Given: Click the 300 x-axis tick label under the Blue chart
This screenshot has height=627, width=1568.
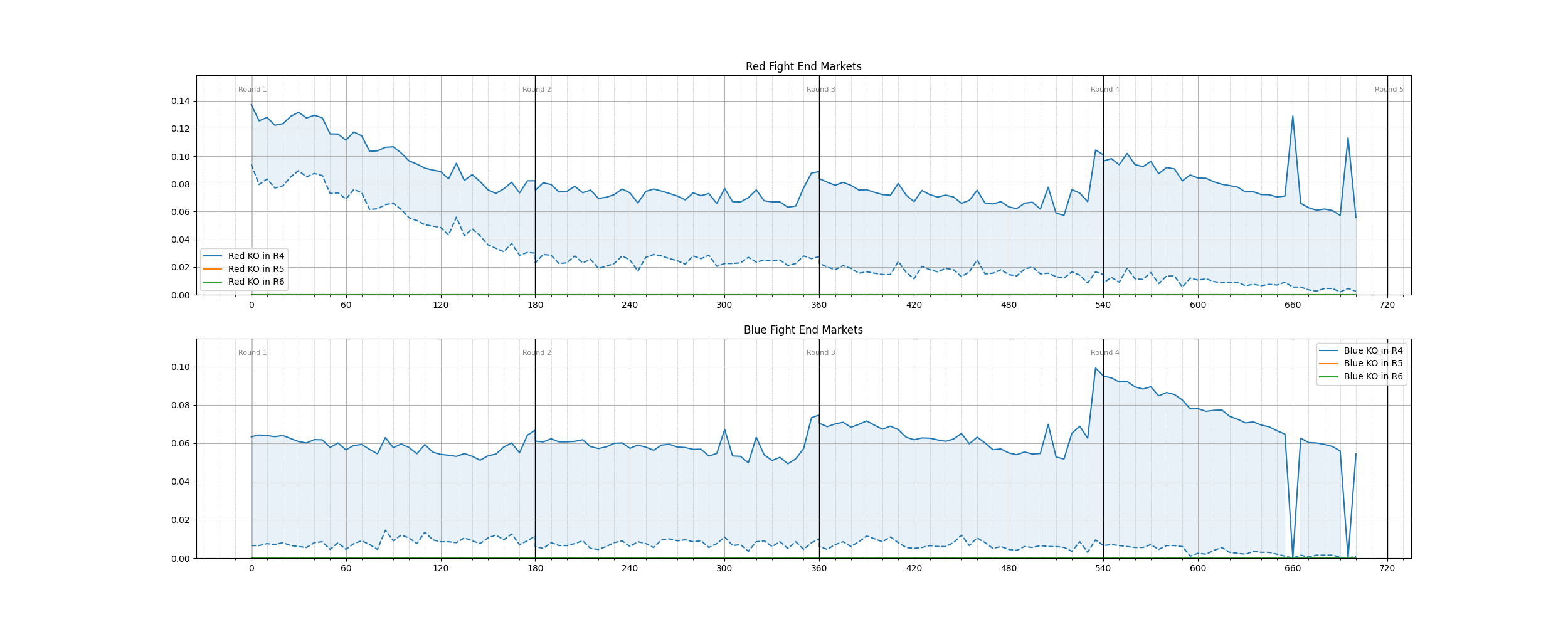Looking at the screenshot, I should click(x=724, y=569).
